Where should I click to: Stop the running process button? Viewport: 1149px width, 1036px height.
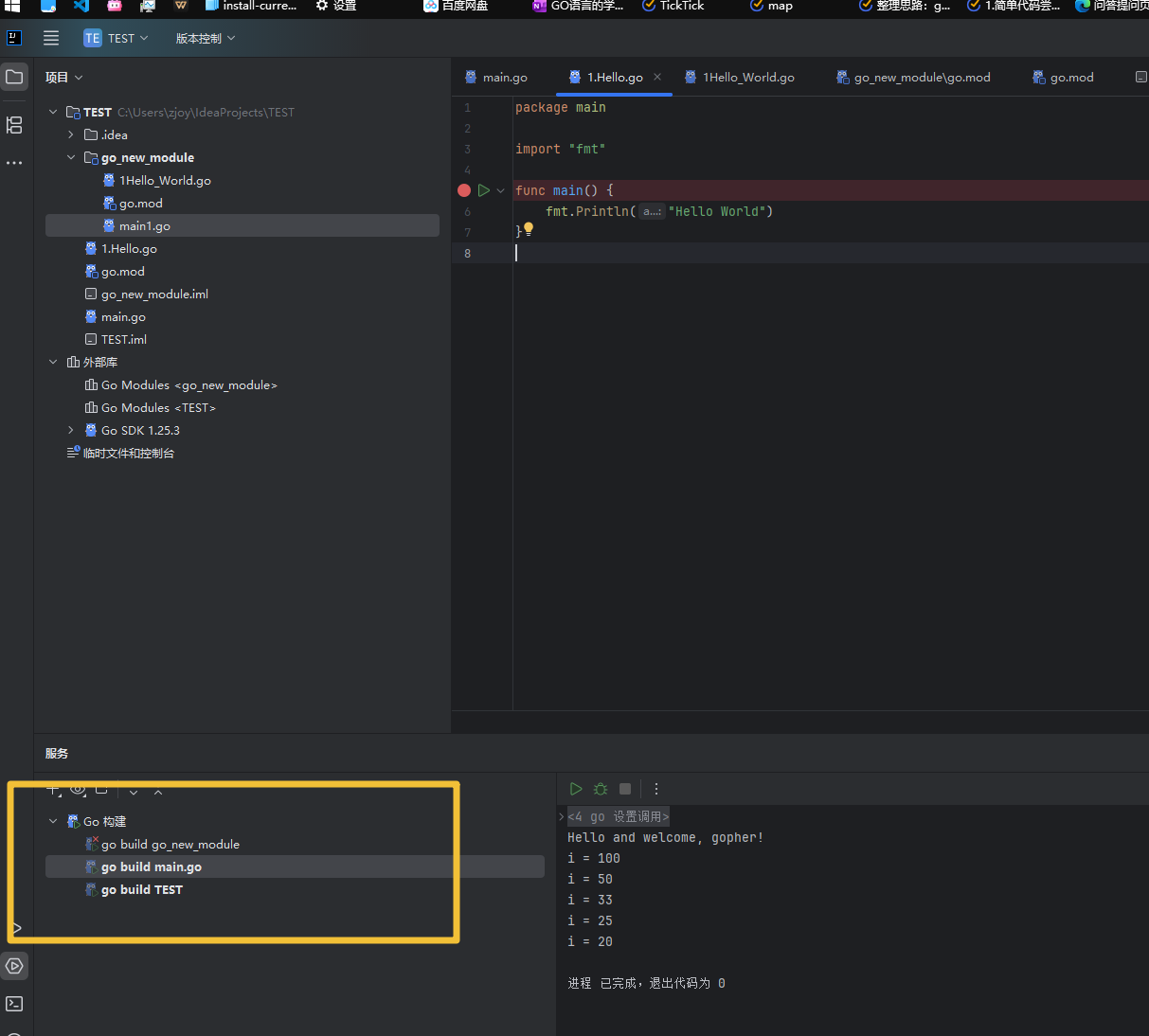[x=625, y=789]
